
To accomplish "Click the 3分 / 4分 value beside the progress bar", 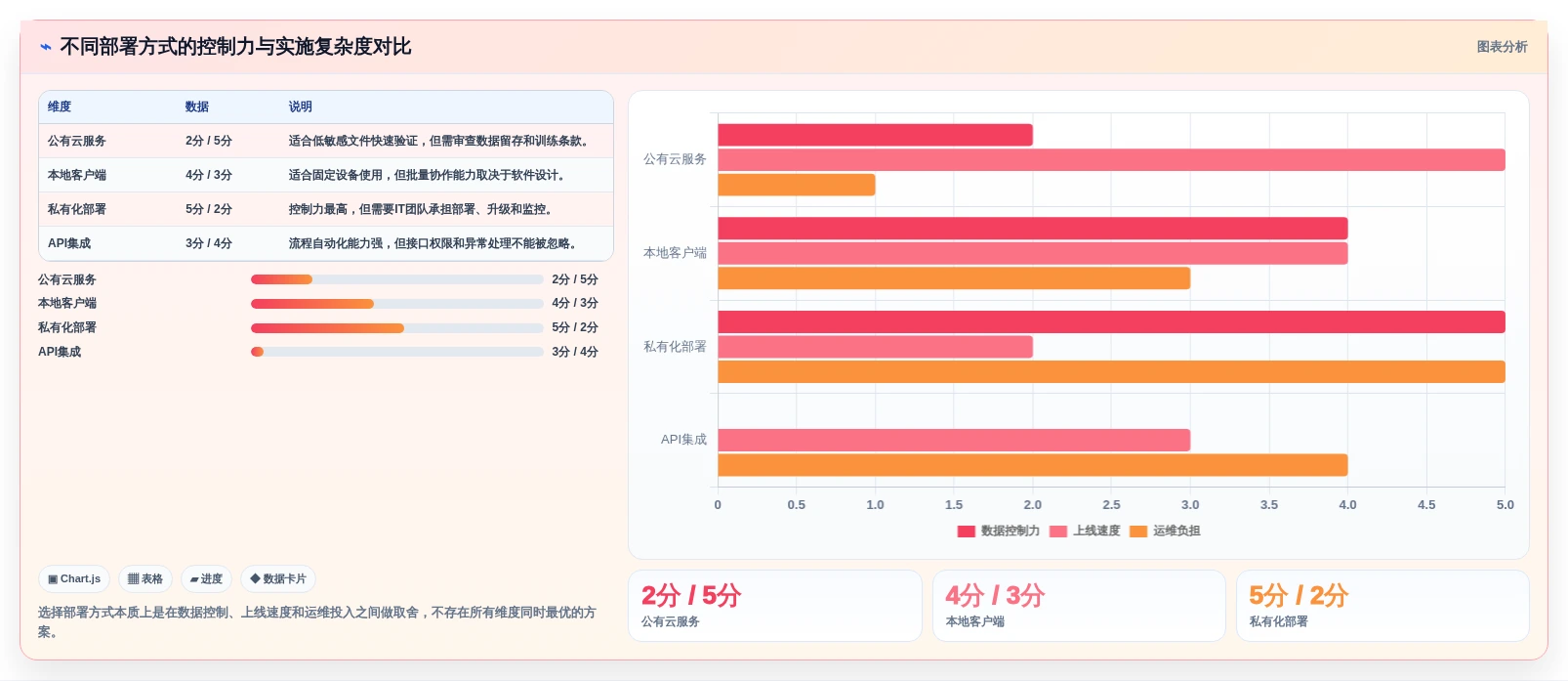I will coord(575,352).
